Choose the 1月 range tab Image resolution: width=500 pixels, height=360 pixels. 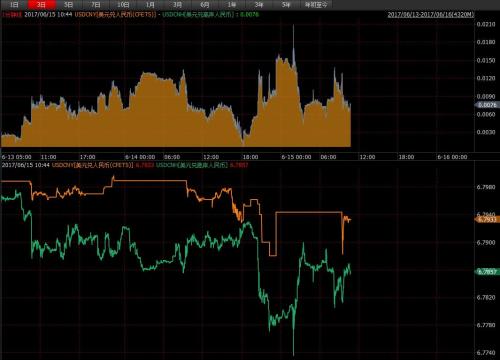point(150,5)
